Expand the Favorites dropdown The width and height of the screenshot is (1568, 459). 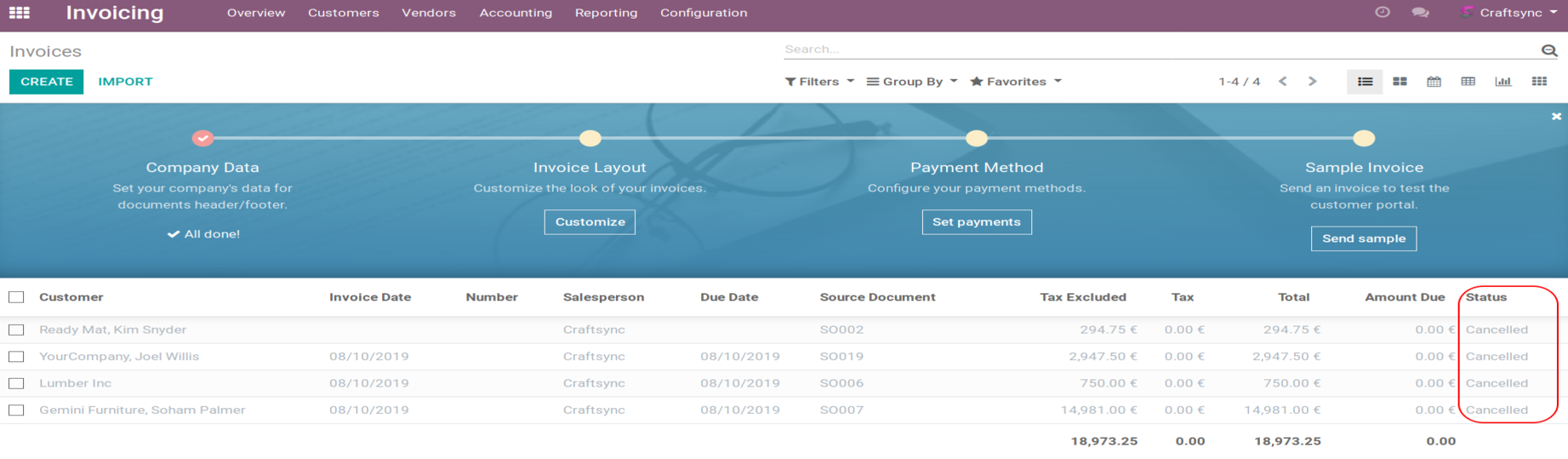[1016, 82]
